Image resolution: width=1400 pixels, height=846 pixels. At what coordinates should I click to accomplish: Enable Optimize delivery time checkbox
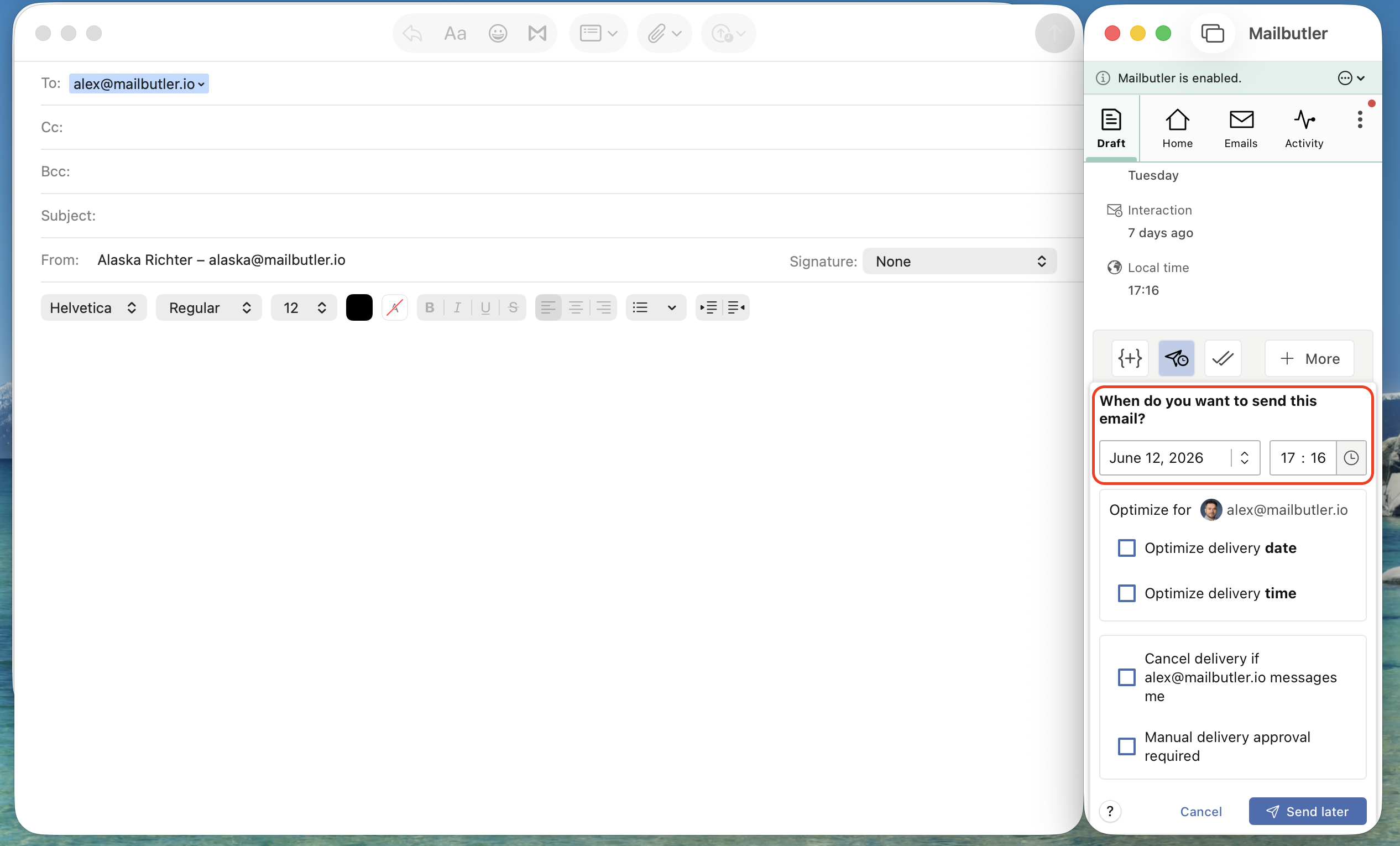[x=1126, y=593]
